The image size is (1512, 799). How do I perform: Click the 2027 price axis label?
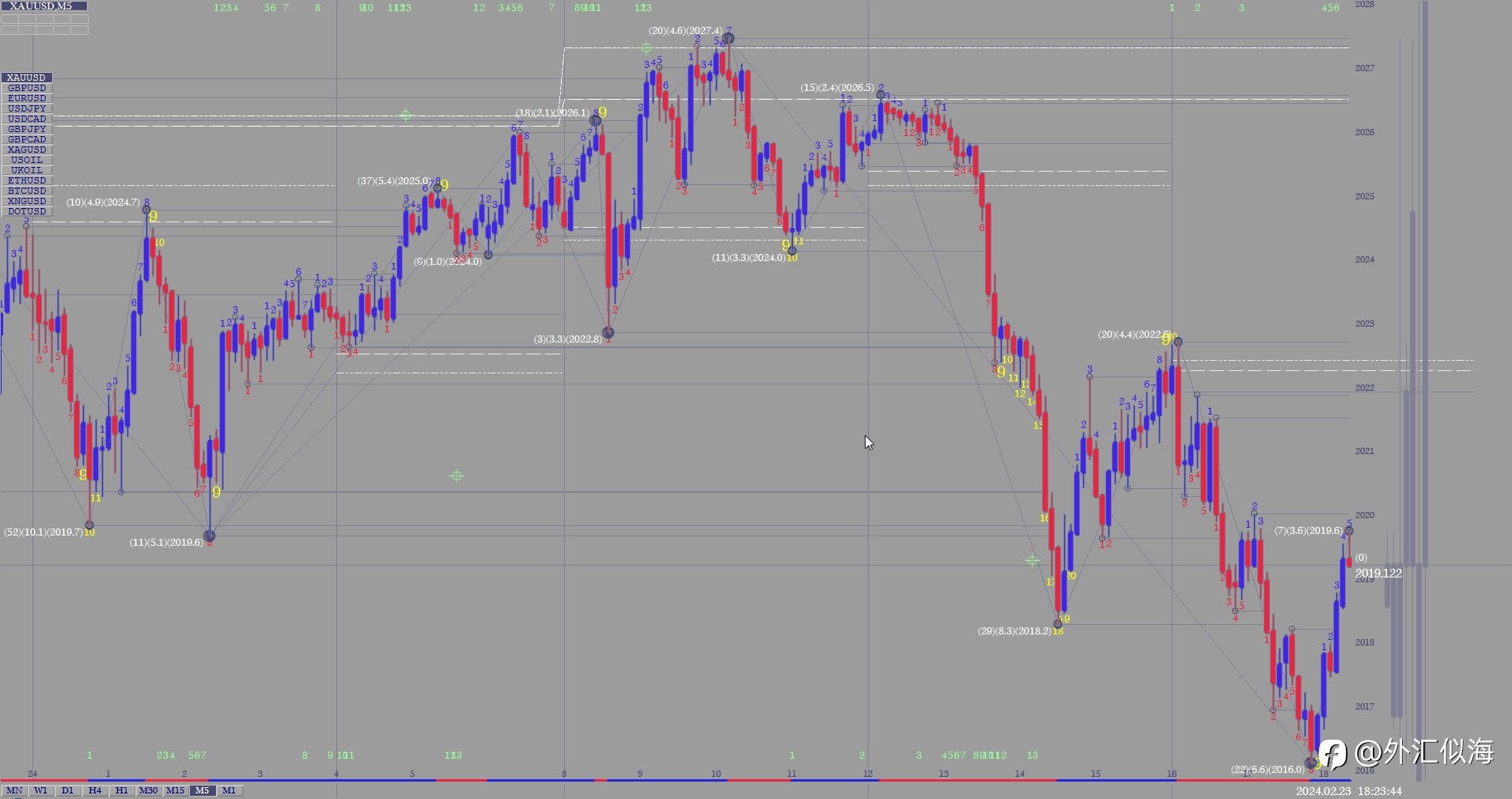pos(1364,68)
